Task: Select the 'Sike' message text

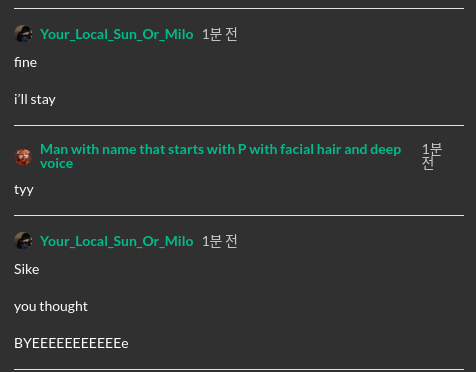Action: click(27, 269)
